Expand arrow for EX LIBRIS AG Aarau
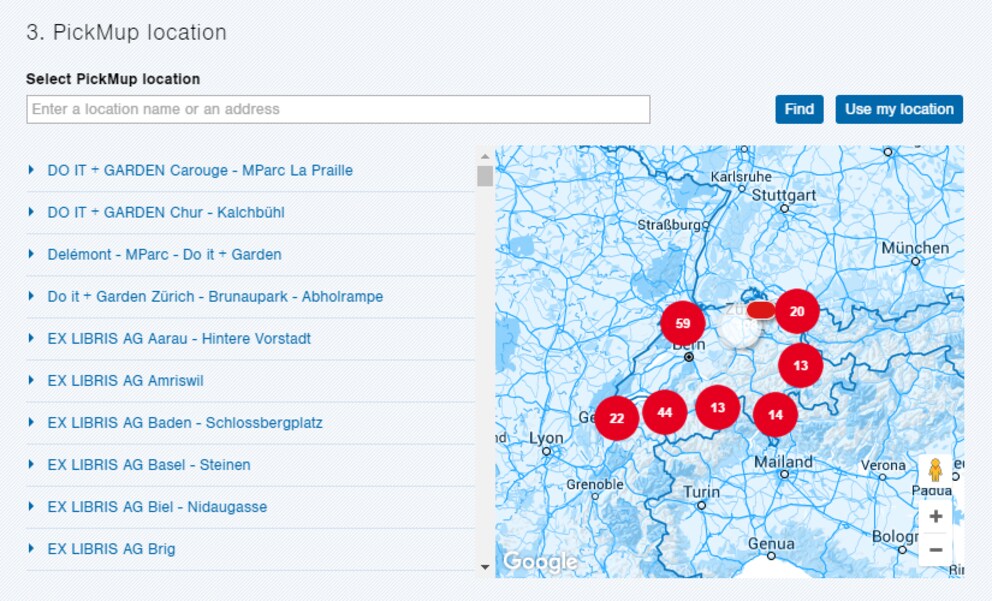Viewport: 992px width, 601px height. pyautogui.click(x=31, y=338)
